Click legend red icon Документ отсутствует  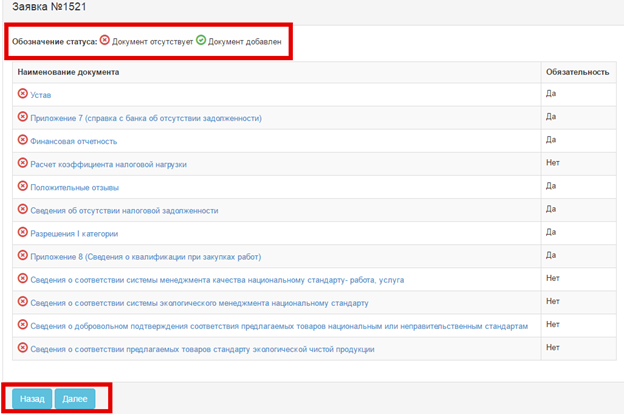tap(105, 40)
